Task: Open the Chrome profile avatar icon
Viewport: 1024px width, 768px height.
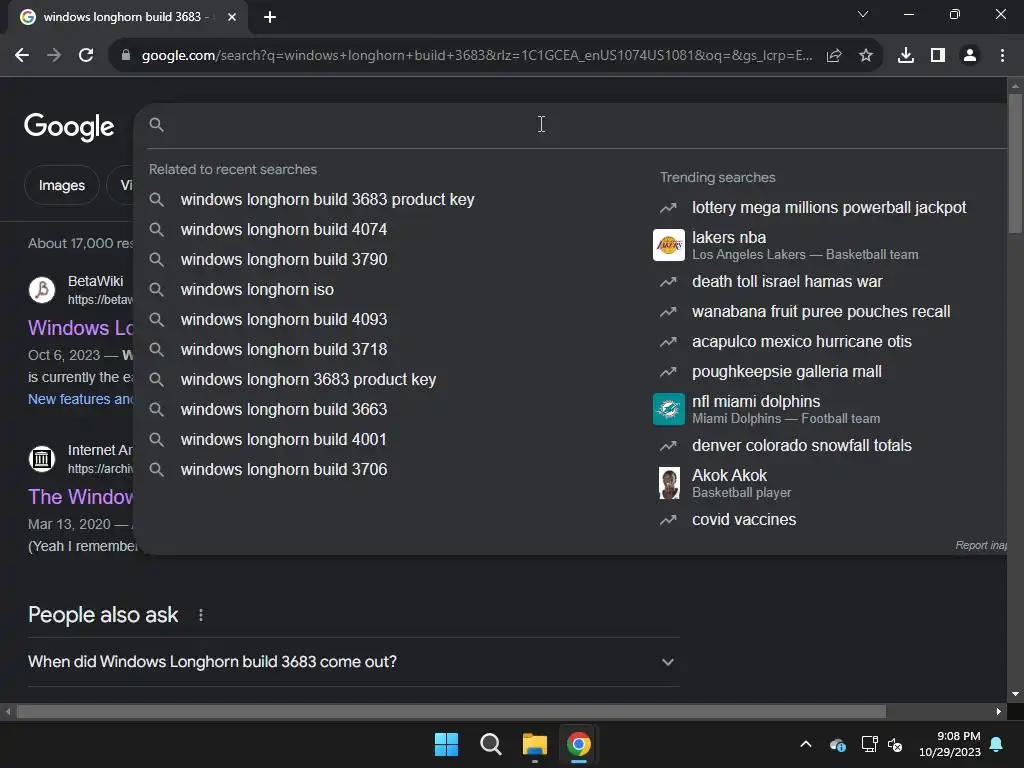Action: tap(970, 56)
